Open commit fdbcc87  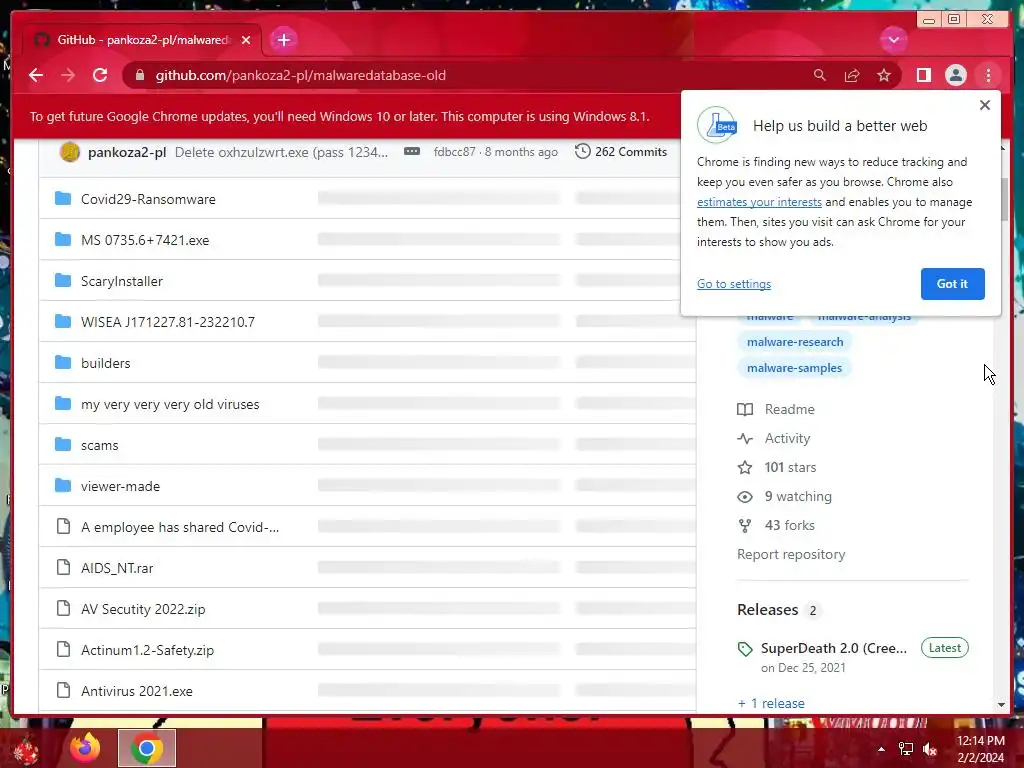tap(455, 152)
